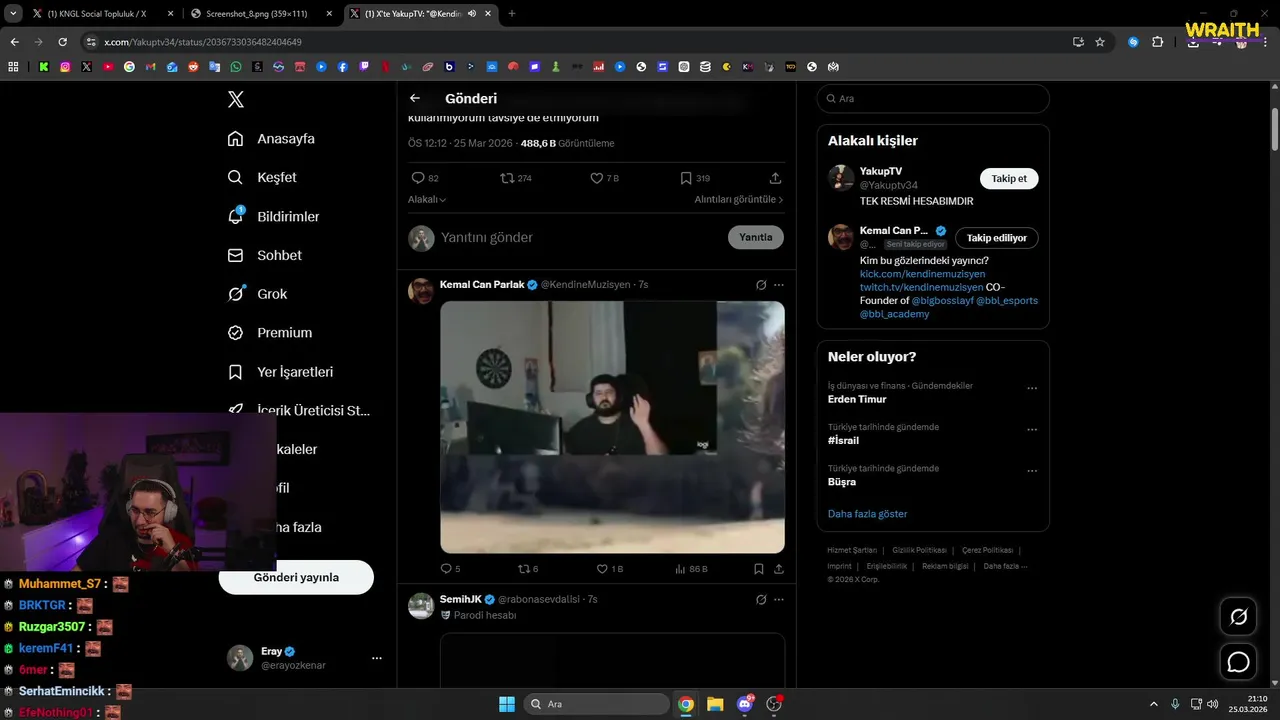The height and width of the screenshot is (720, 1280).
Task: Open more menu on Kemal Can Parlak reply
Action: point(779,285)
